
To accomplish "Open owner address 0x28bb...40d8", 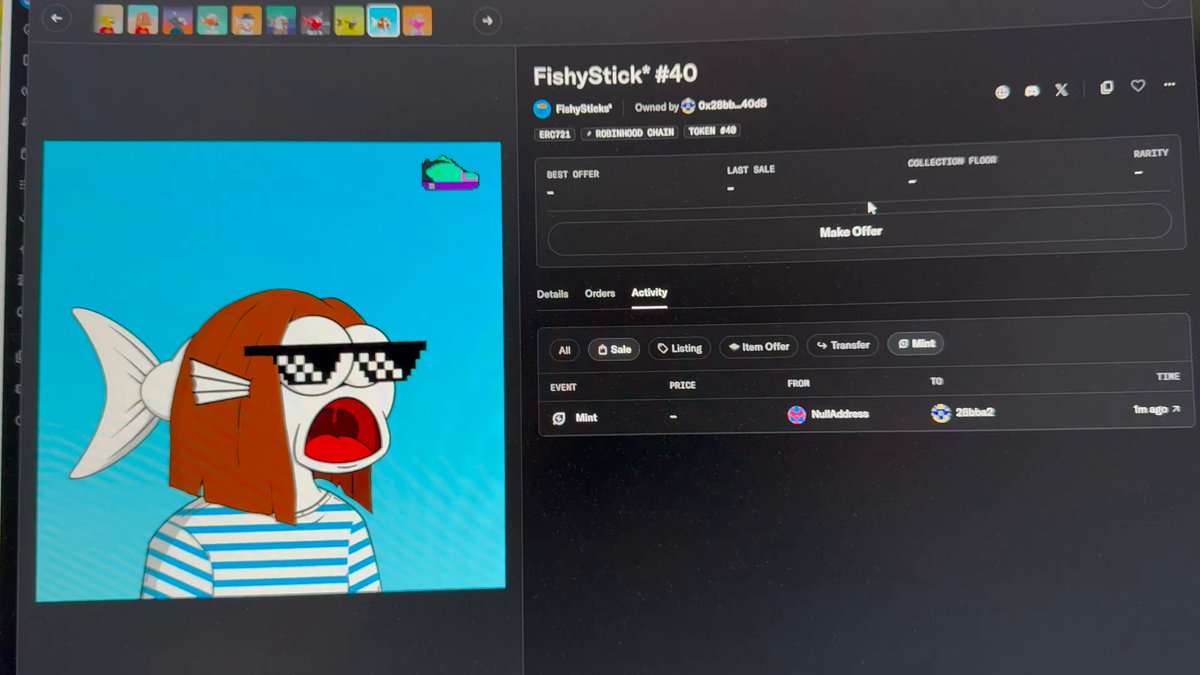I will (733, 105).
